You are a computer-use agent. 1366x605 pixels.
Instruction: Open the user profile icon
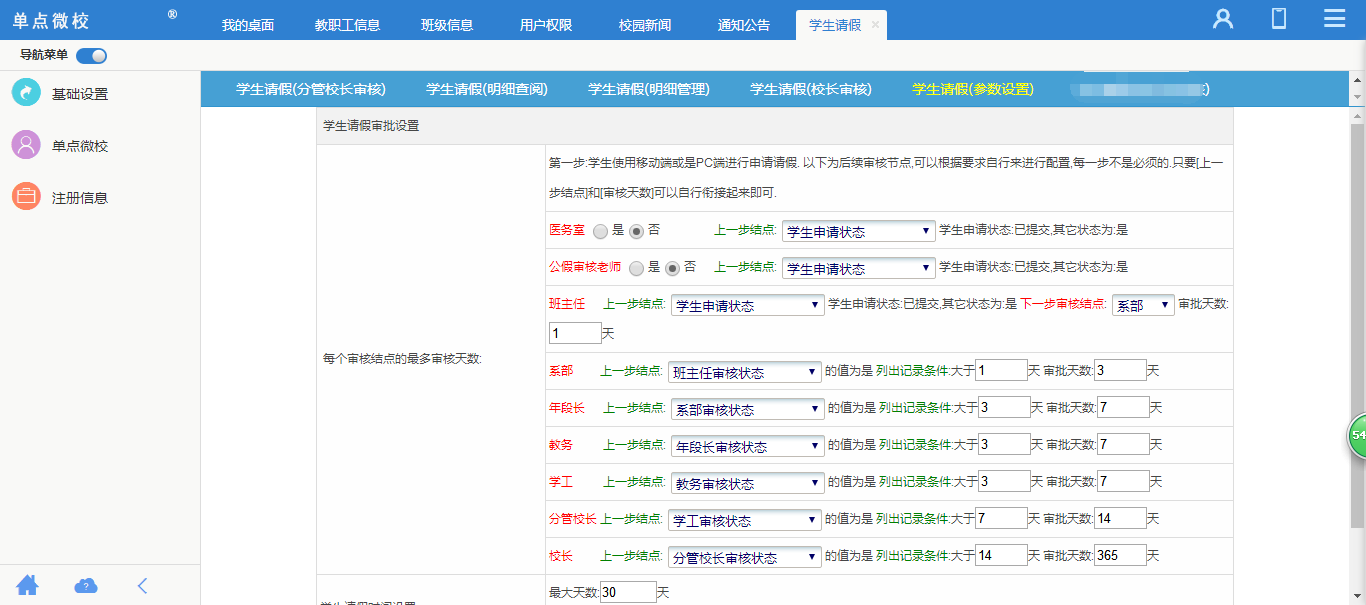point(1222,19)
